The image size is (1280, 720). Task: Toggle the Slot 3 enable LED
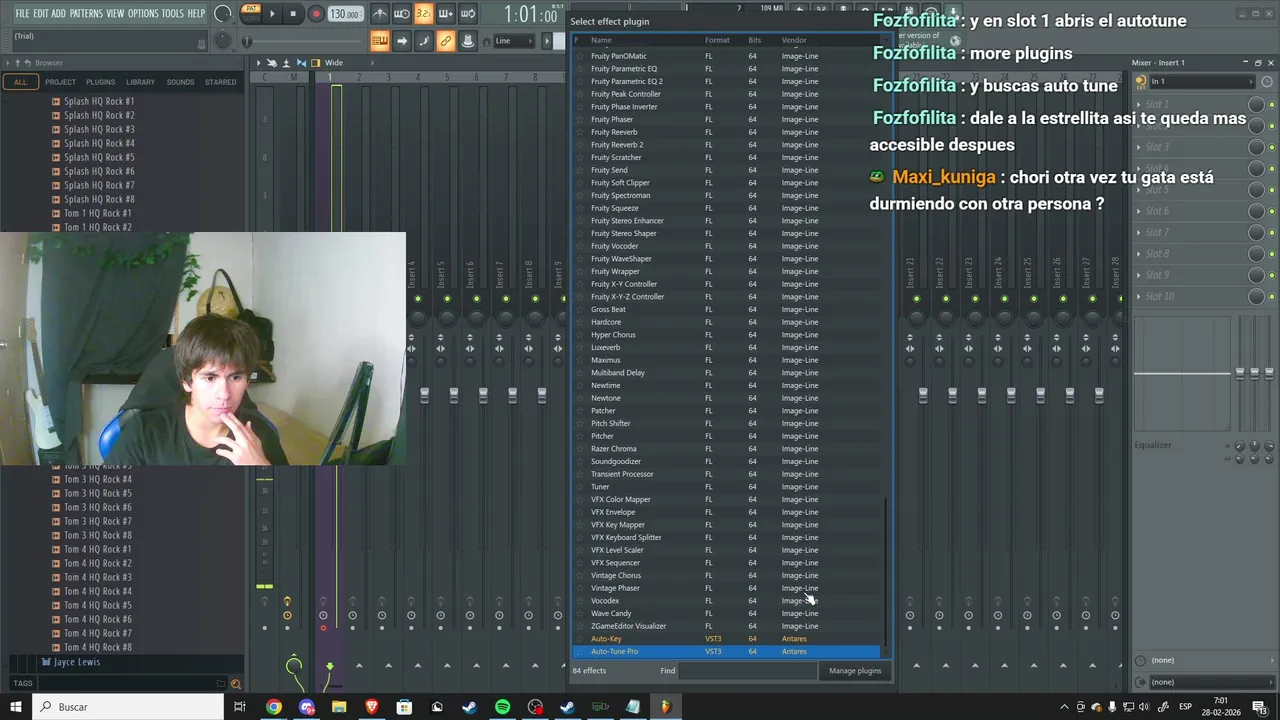[1270, 147]
